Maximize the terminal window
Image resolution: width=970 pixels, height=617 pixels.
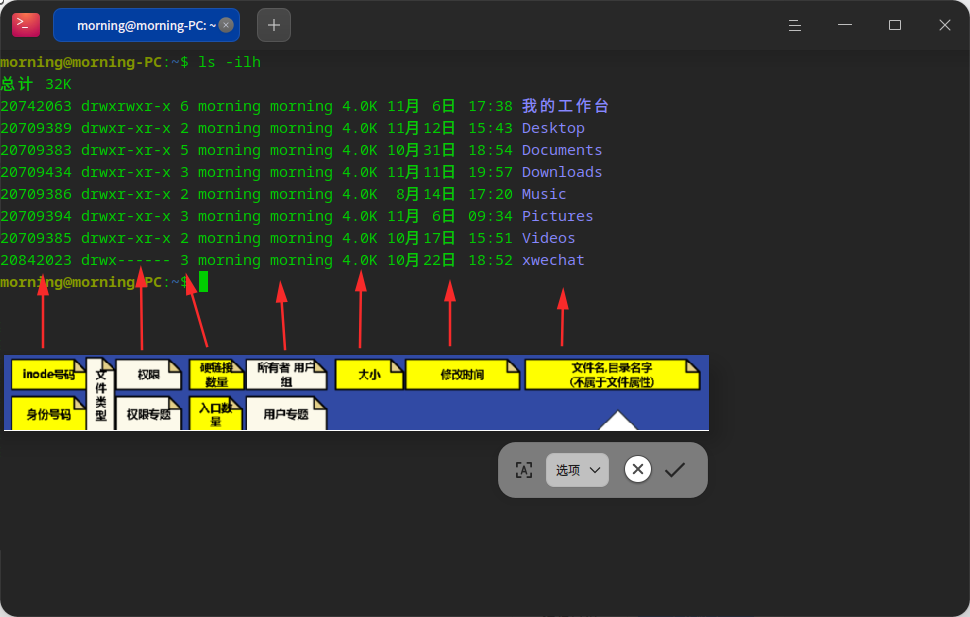[x=895, y=25]
